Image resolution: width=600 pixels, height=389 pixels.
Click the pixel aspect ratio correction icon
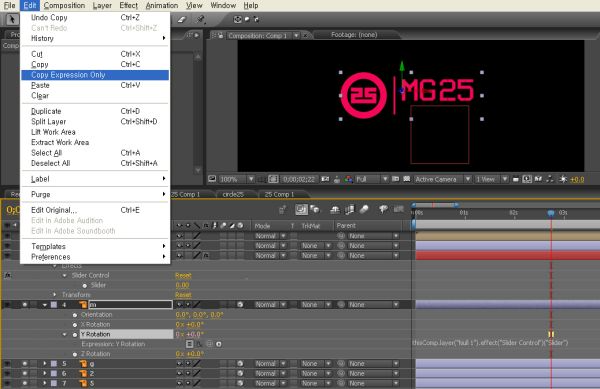tap(515, 179)
